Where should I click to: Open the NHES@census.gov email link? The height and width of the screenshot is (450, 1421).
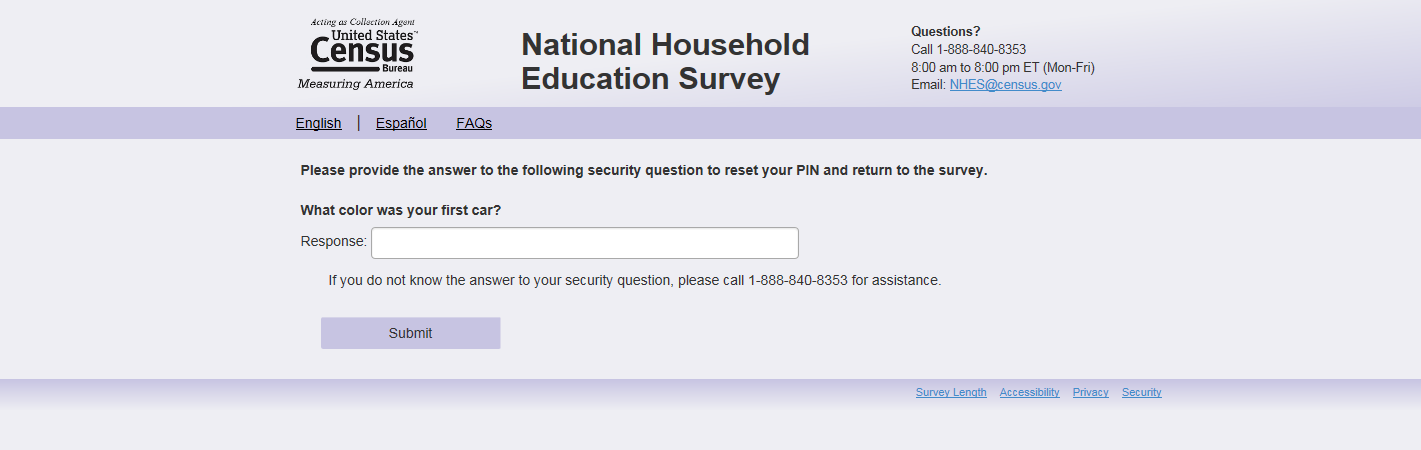[1005, 85]
